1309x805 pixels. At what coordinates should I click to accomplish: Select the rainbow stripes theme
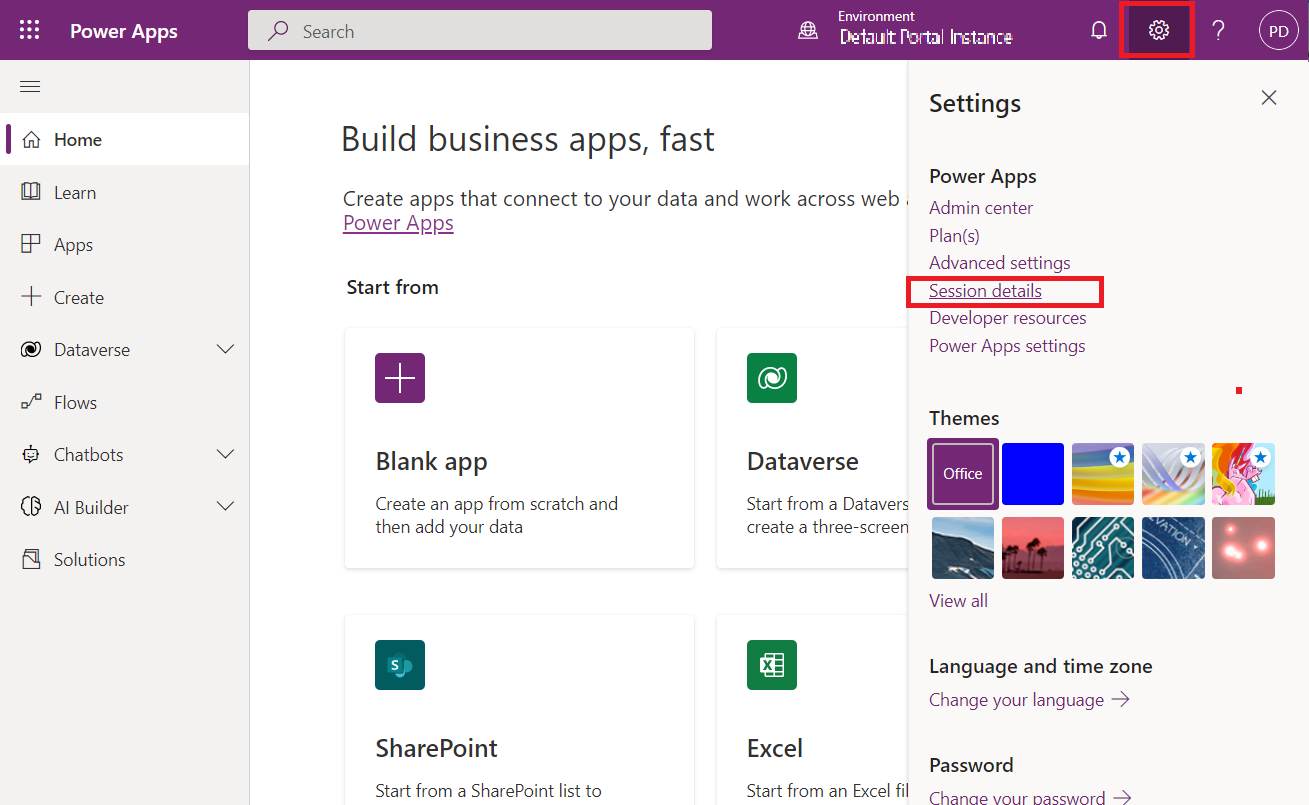click(x=1103, y=474)
